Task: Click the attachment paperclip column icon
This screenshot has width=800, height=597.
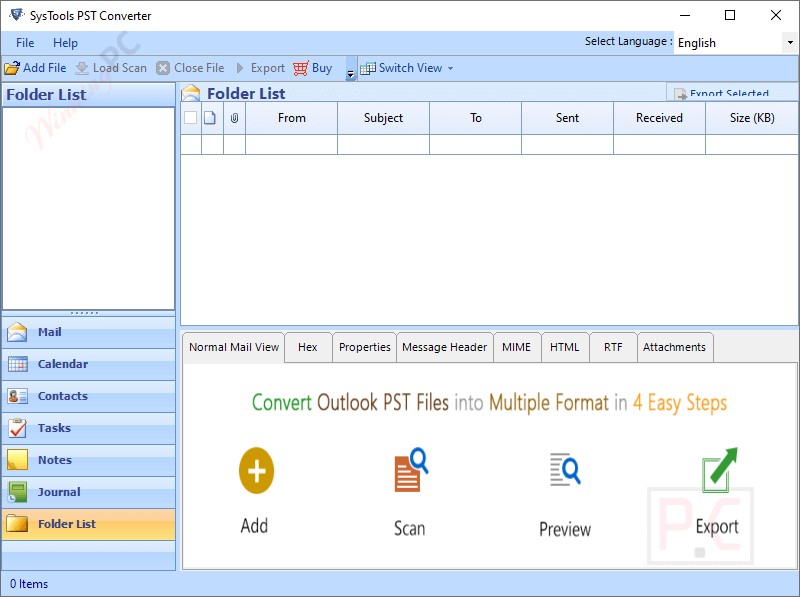Action: [x=234, y=118]
